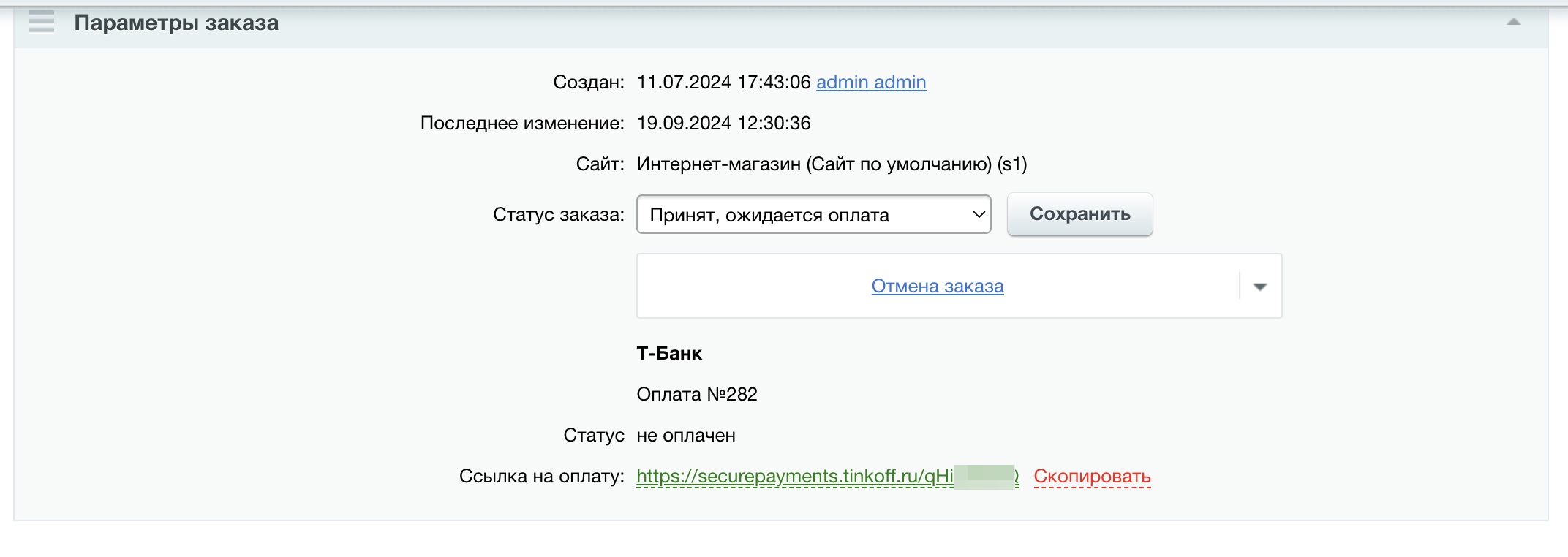Open the admin admin user link
The height and width of the screenshot is (557, 1568).
click(x=870, y=83)
